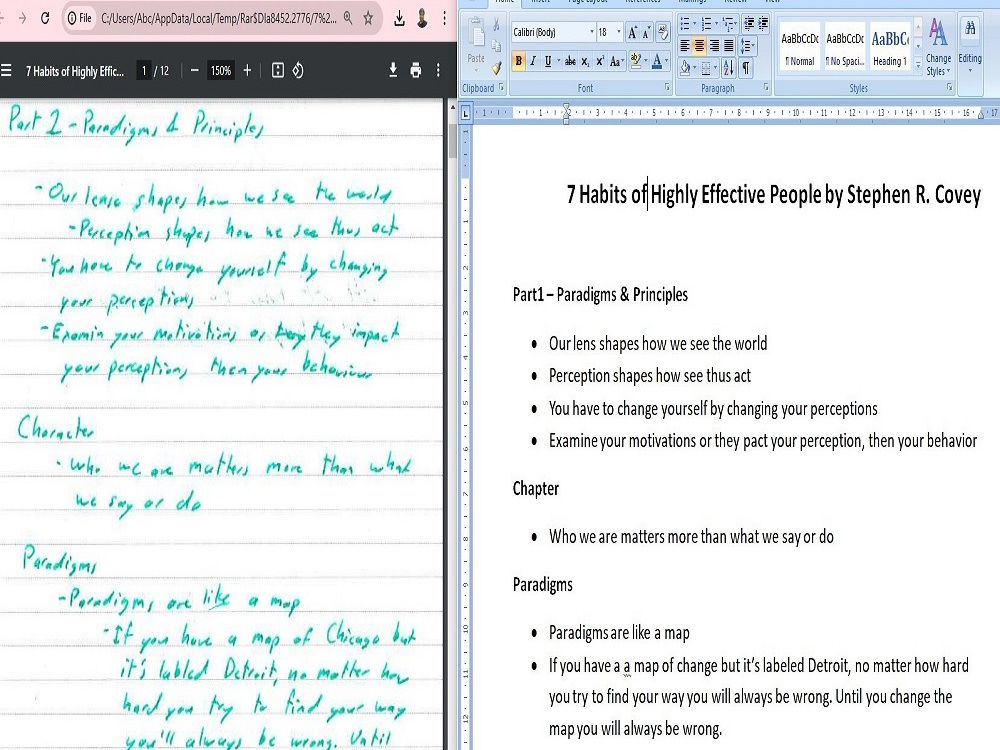This screenshot has width=1000, height=750.
Task: Bookmark this page with the star icon
Action: tap(368, 18)
